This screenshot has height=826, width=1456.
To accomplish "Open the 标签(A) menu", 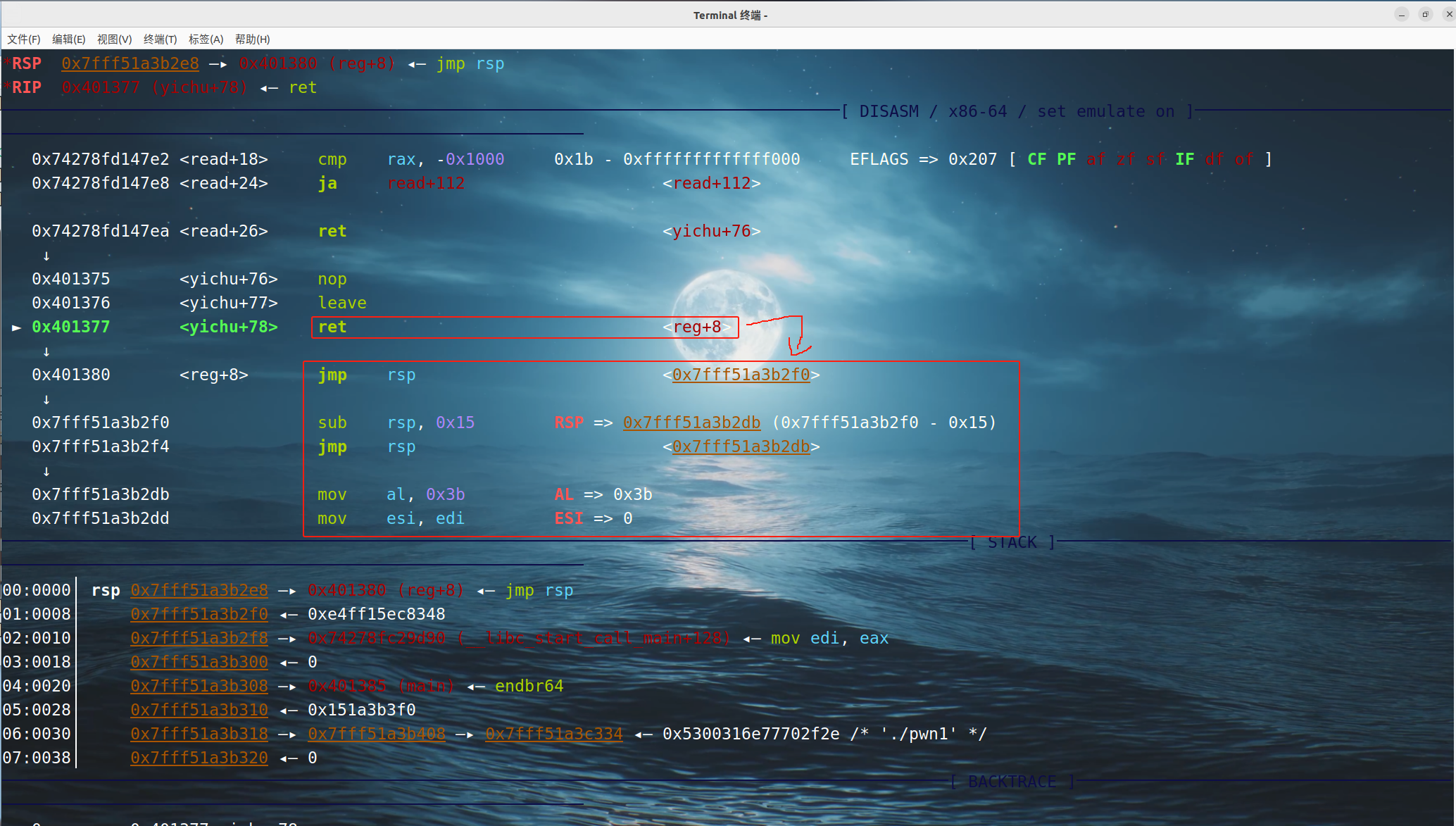I will tap(206, 39).
